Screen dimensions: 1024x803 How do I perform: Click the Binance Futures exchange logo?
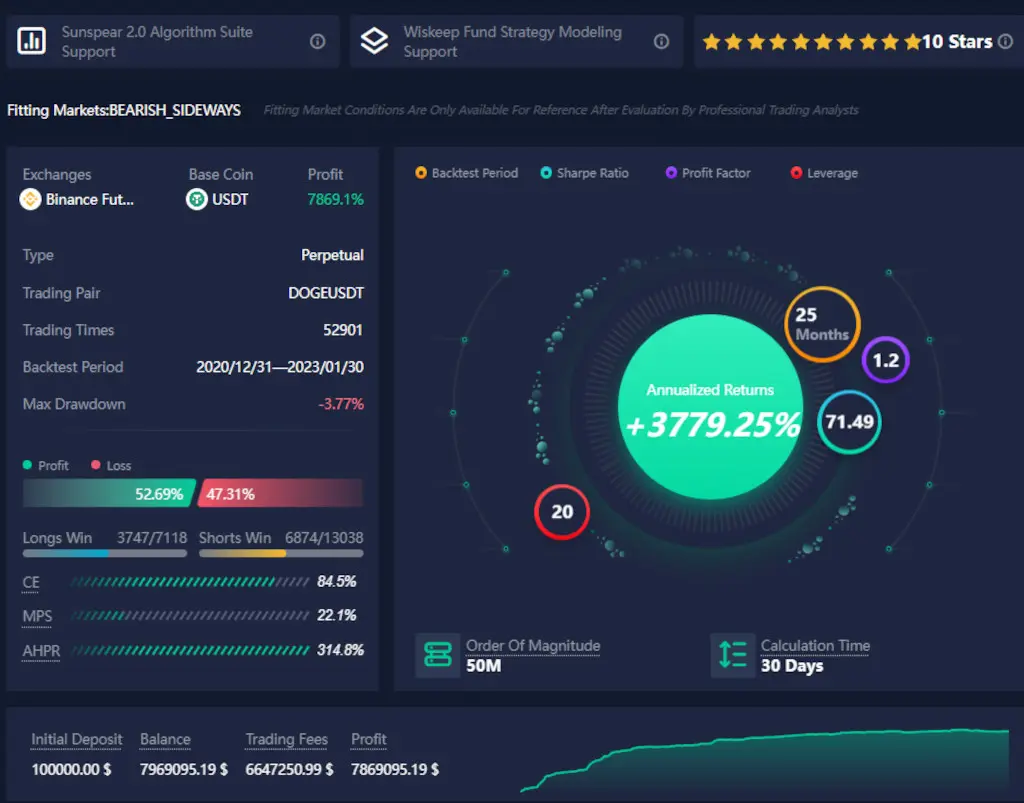(x=31, y=199)
